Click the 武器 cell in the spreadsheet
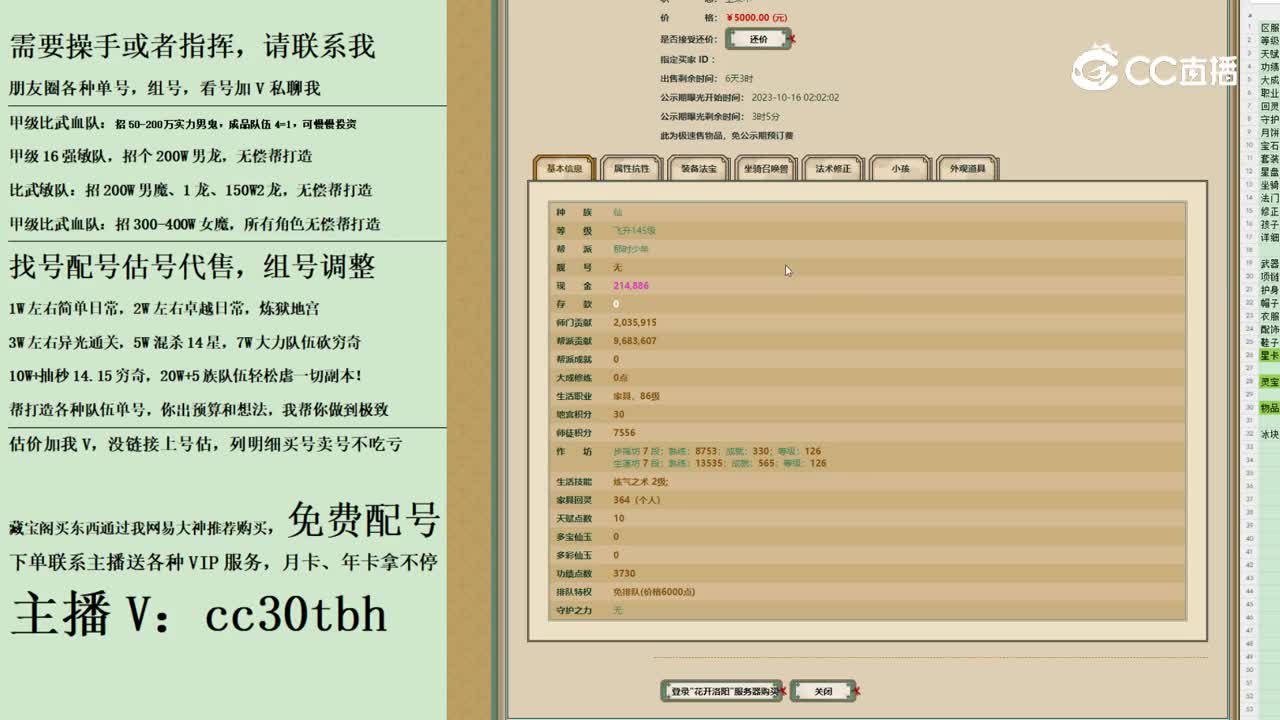1280x720 pixels. pyautogui.click(x=1269, y=264)
